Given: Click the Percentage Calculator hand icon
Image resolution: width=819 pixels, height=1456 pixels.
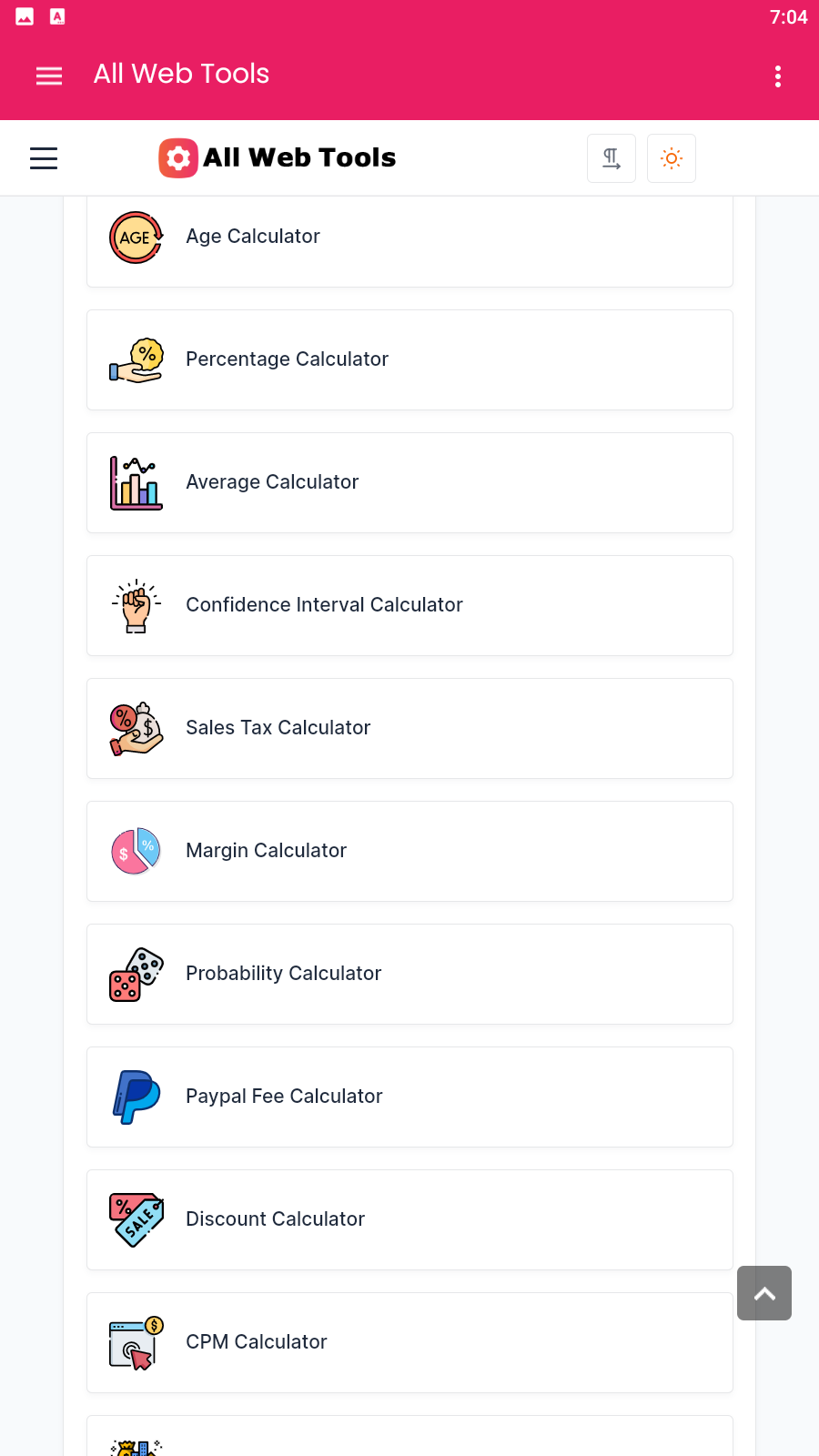Looking at the screenshot, I should click(136, 360).
